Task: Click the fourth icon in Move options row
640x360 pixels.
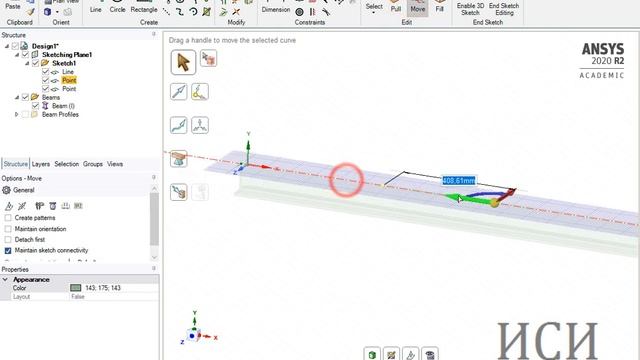Action: click(53, 206)
